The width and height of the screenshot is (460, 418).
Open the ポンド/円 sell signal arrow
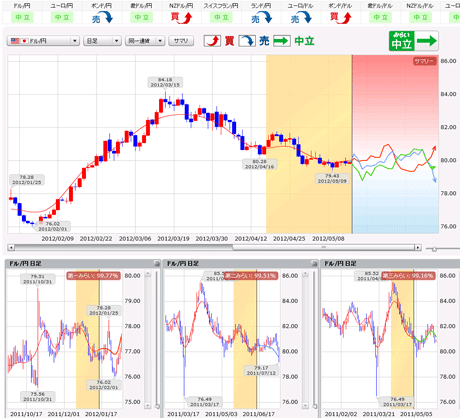pyautogui.click(x=102, y=18)
